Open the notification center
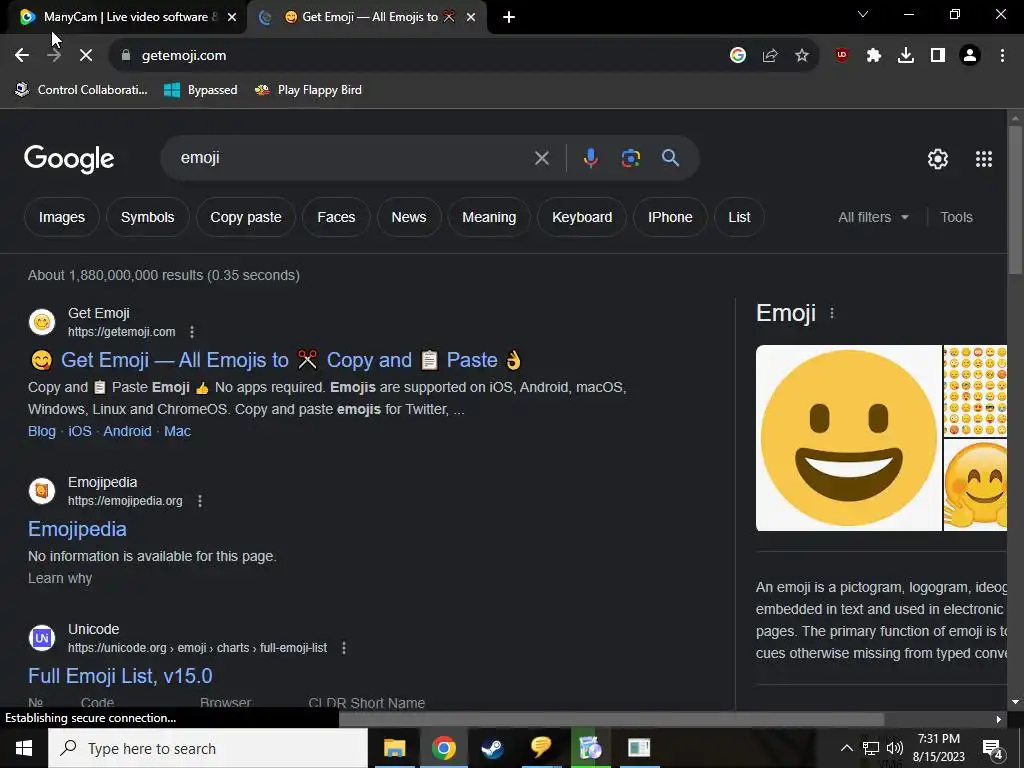Image resolution: width=1024 pixels, height=768 pixels. [x=993, y=748]
